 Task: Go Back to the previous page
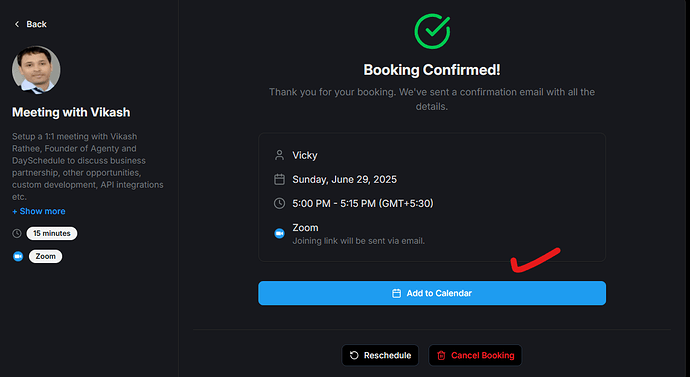pyautogui.click(x=30, y=24)
